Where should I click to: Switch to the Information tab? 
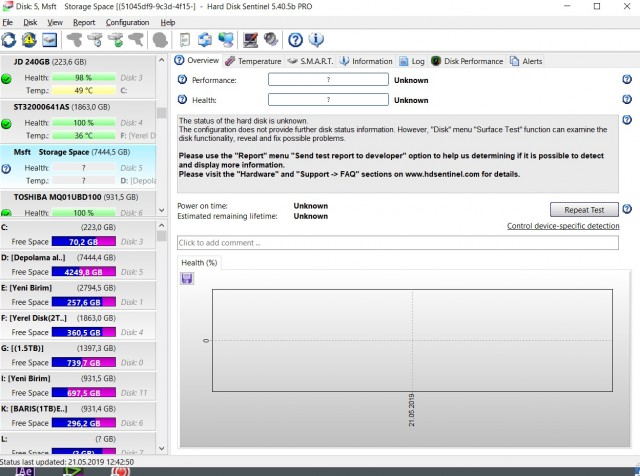coord(366,61)
